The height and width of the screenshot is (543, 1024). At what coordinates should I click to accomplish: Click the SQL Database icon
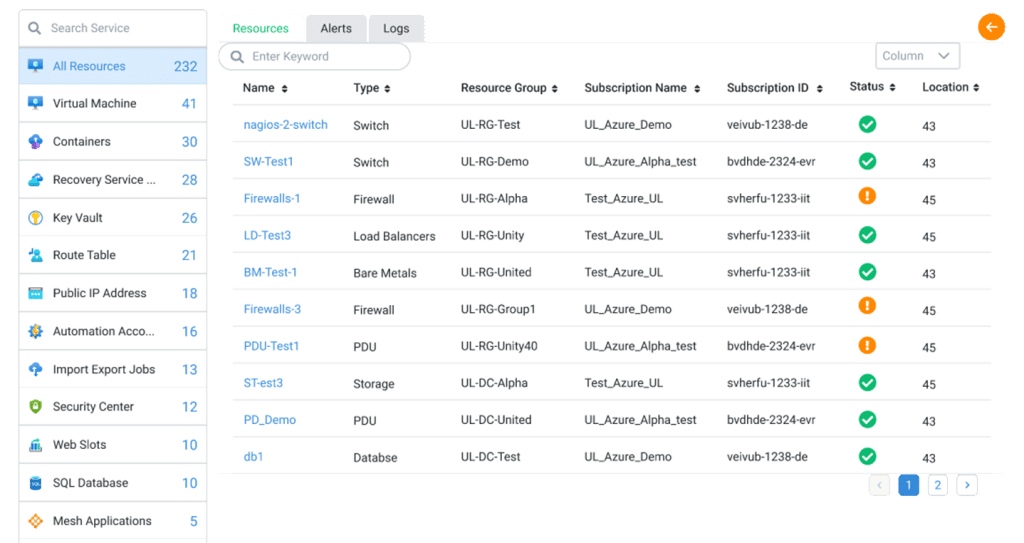tap(35, 483)
